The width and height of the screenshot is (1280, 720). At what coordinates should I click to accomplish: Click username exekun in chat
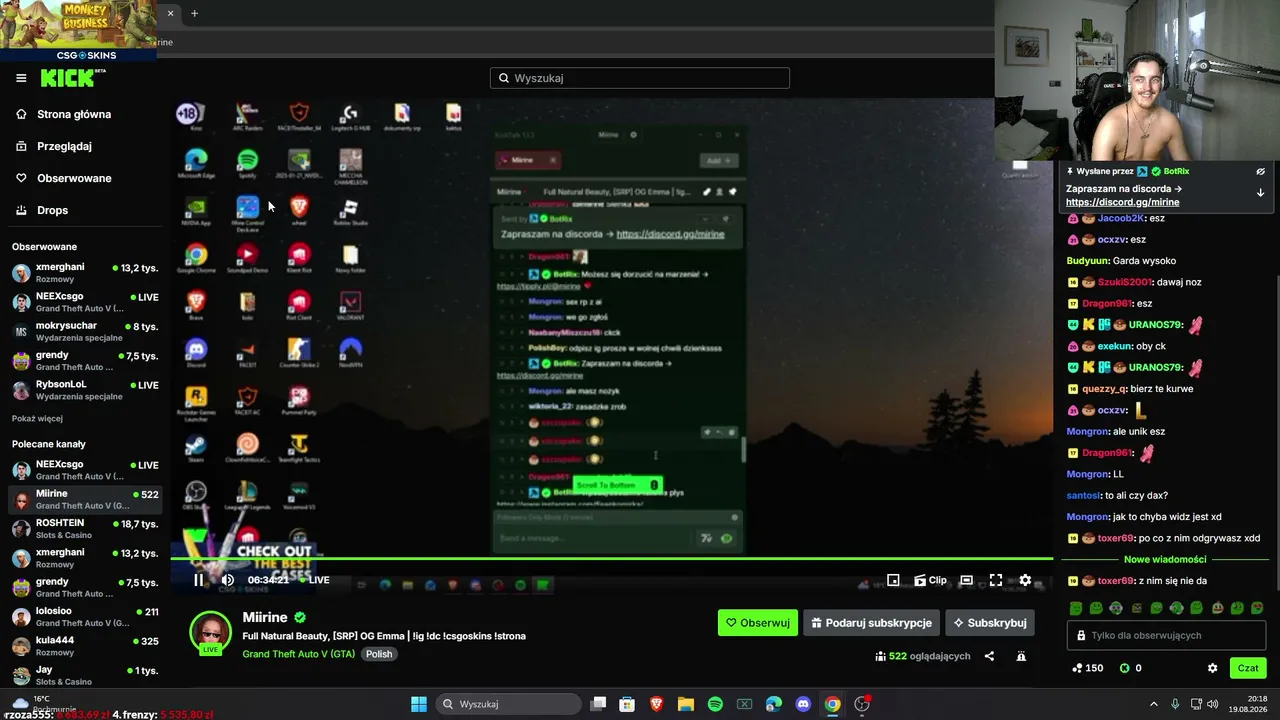[x=1114, y=346]
